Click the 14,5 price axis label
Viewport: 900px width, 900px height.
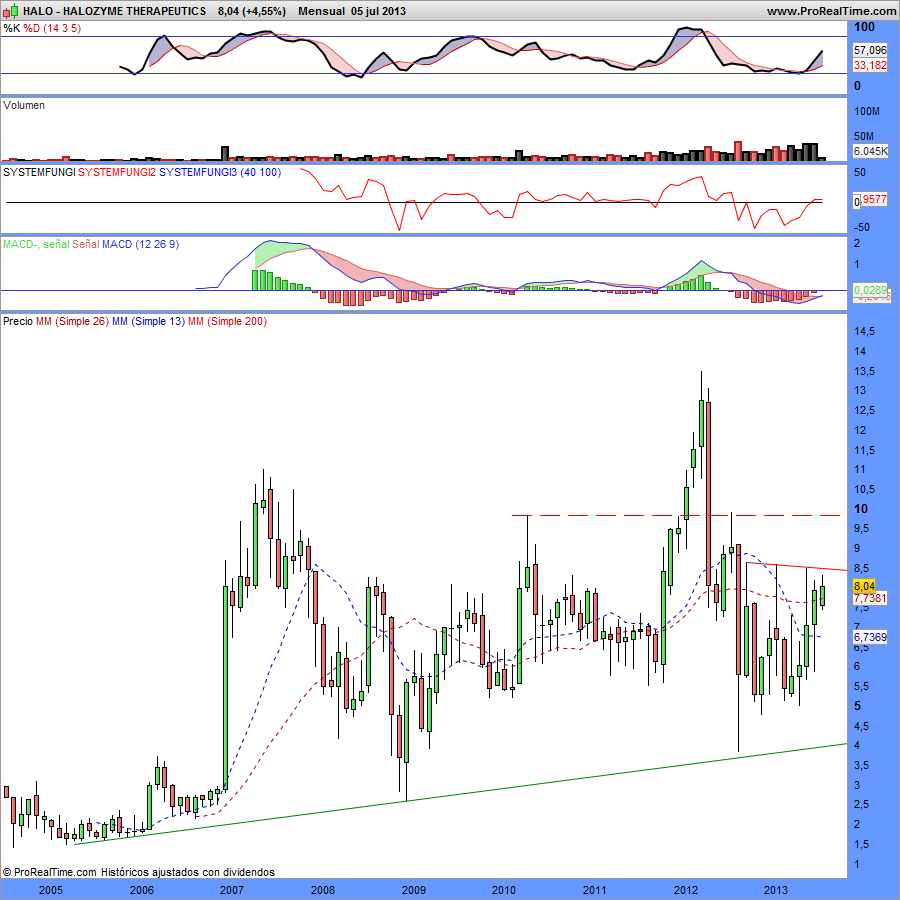(864, 332)
